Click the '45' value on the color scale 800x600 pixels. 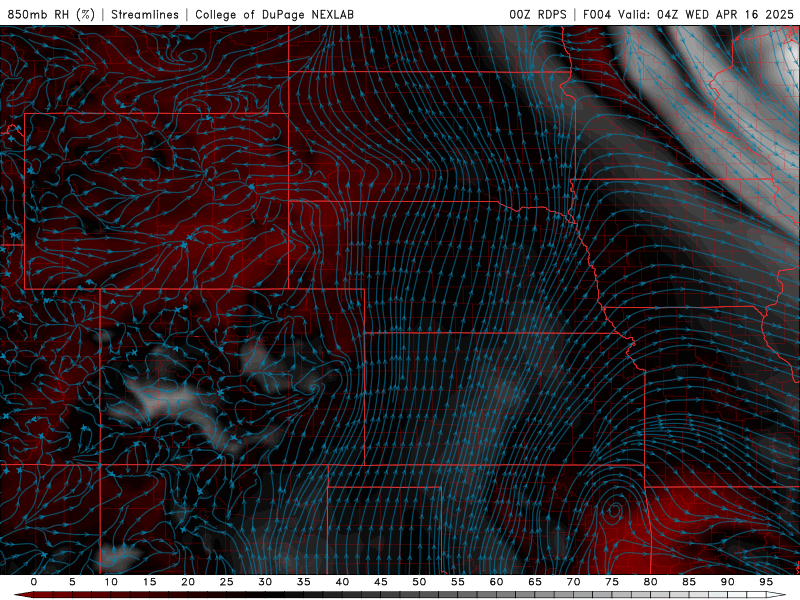[x=381, y=582]
